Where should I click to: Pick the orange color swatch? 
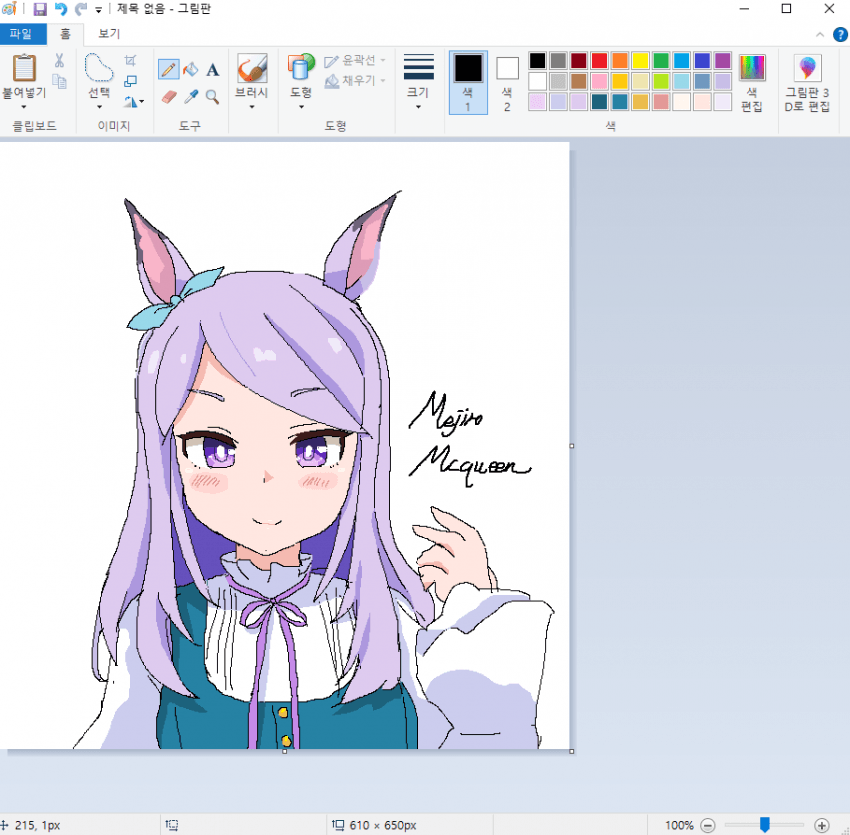(x=620, y=60)
